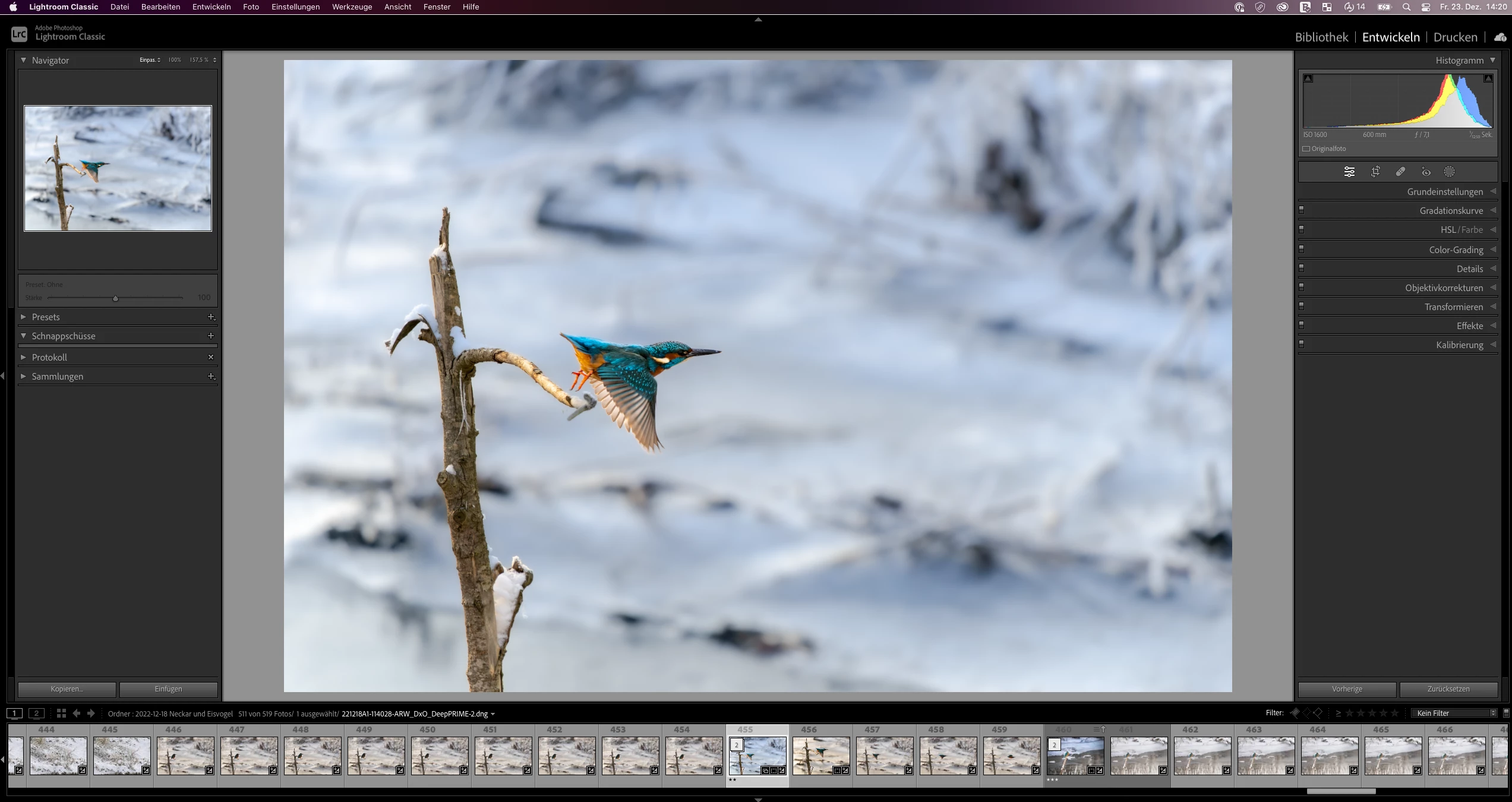Enable the Originalfoto checkbox

(x=1306, y=149)
